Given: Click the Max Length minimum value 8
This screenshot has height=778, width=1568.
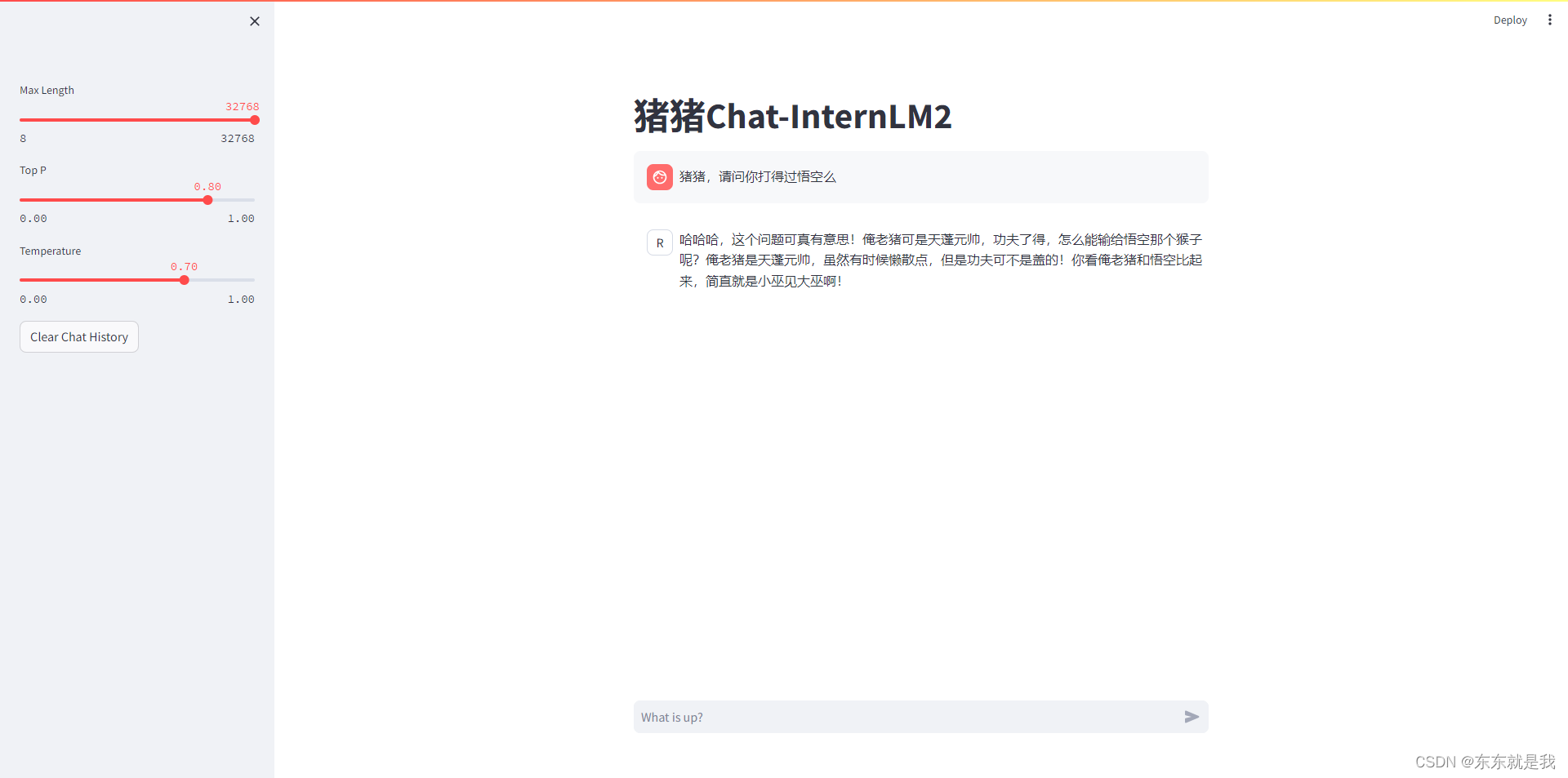Looking at the screenshot, I should pyautogui.click(x=23, y=139).
